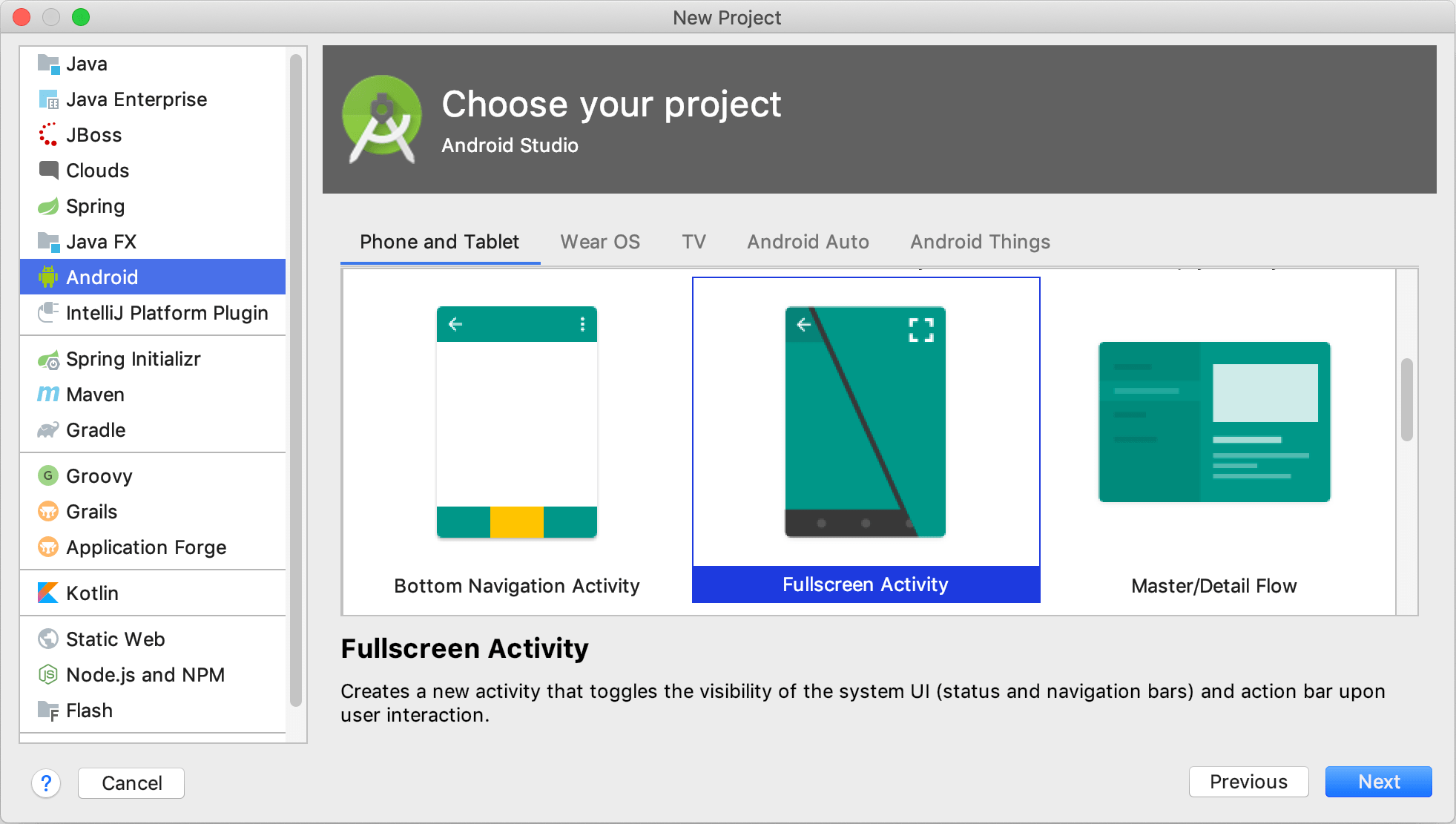Click the Node.js hexagon icon
This screenshot has height=824, width=1456.
[48, 674]
